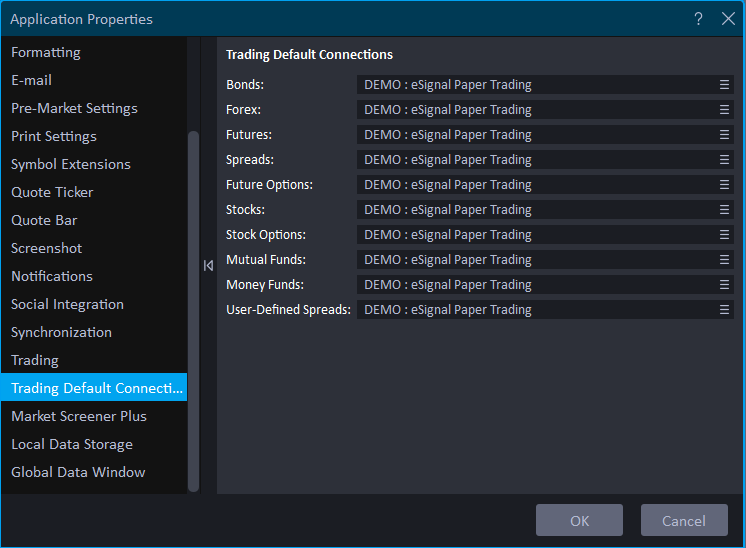Open Stocks connection menu icon

[x=724, y=210]
